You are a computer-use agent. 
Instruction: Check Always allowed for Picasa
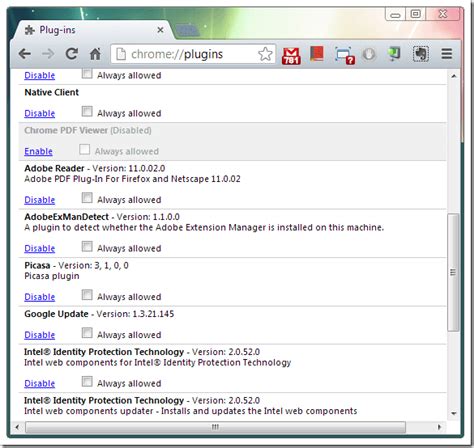(x=87, y=295)
